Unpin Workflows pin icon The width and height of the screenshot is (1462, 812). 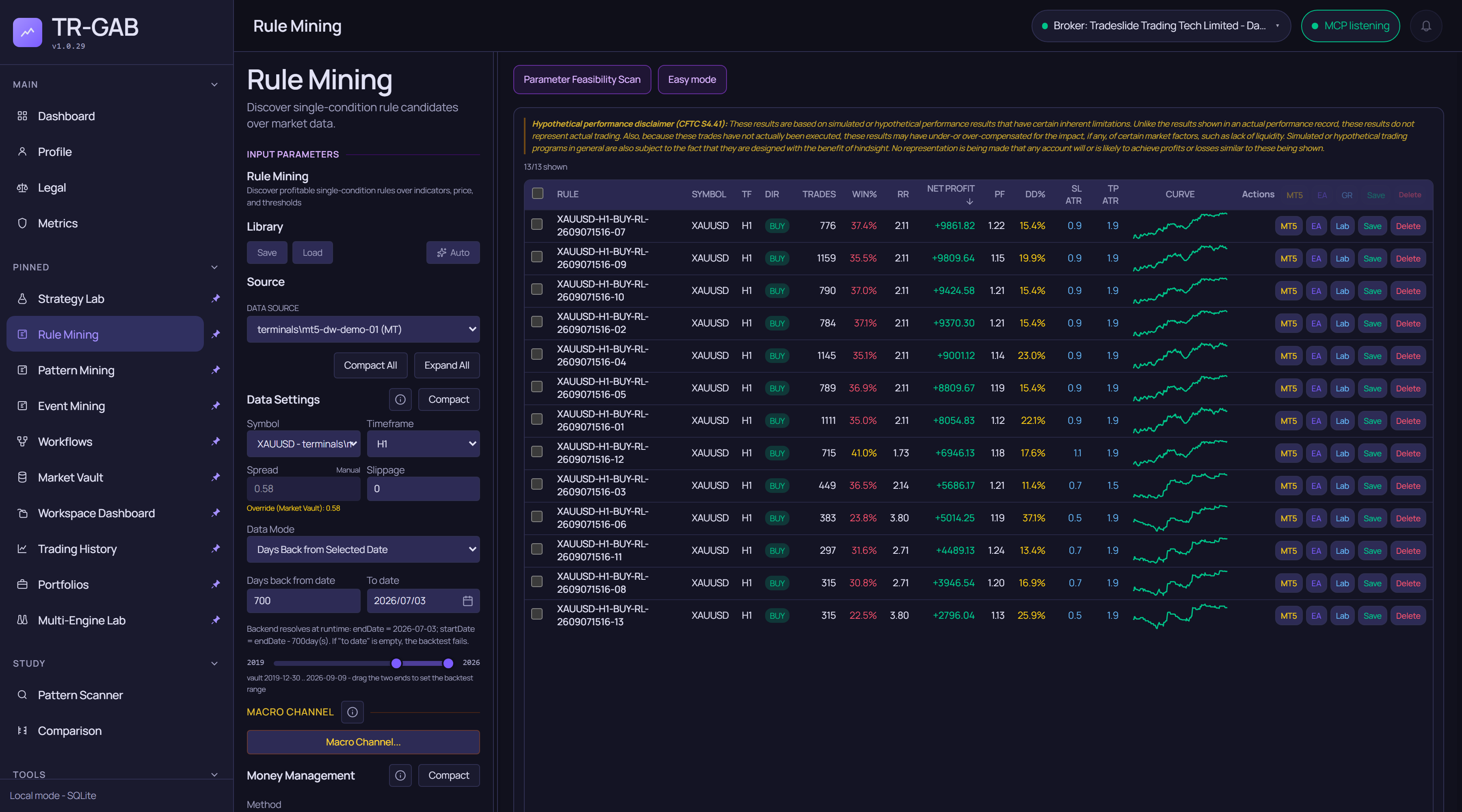click(x=216, y=441)
